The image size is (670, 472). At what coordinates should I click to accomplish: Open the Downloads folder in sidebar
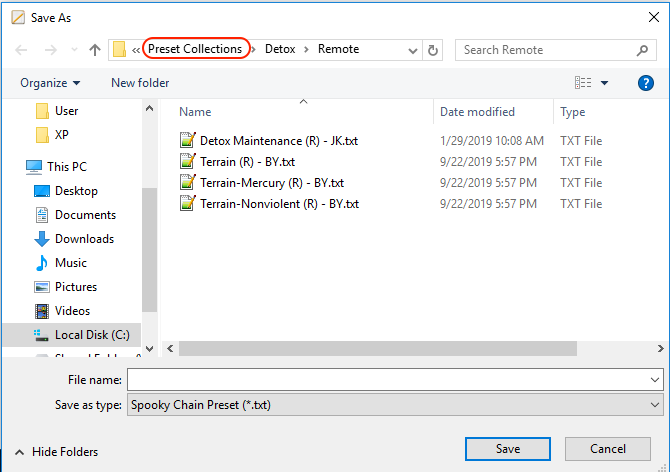tap(84, 239)
